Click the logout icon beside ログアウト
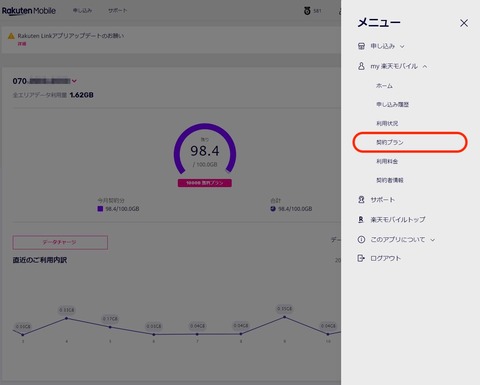This screenshot has height=385, width=480. (361, 258)
